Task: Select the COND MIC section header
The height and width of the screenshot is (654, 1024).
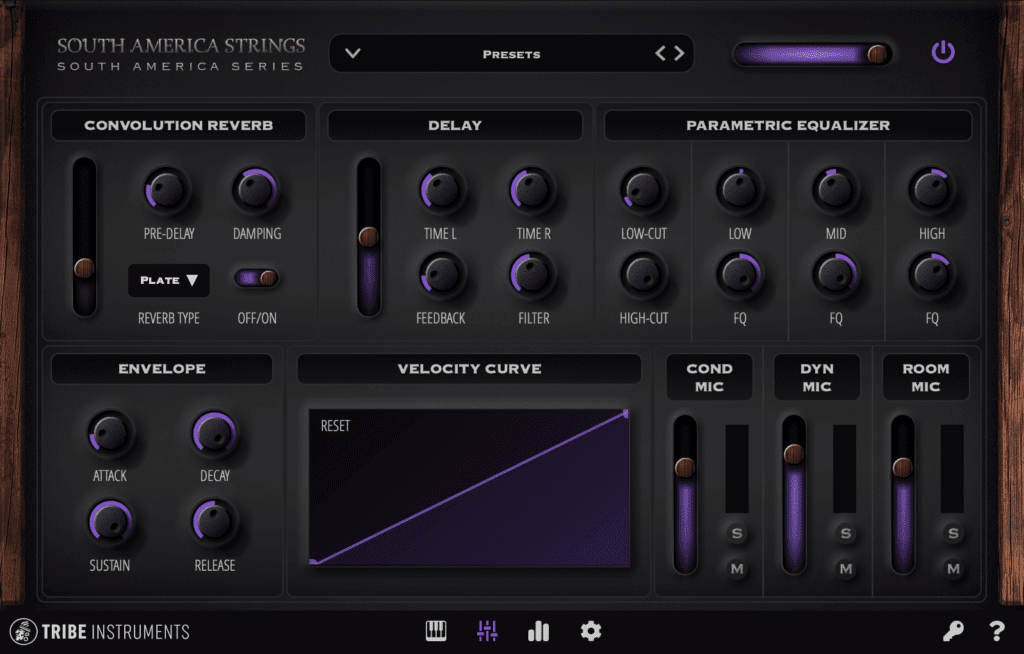Action: click(x=709, y=377)
